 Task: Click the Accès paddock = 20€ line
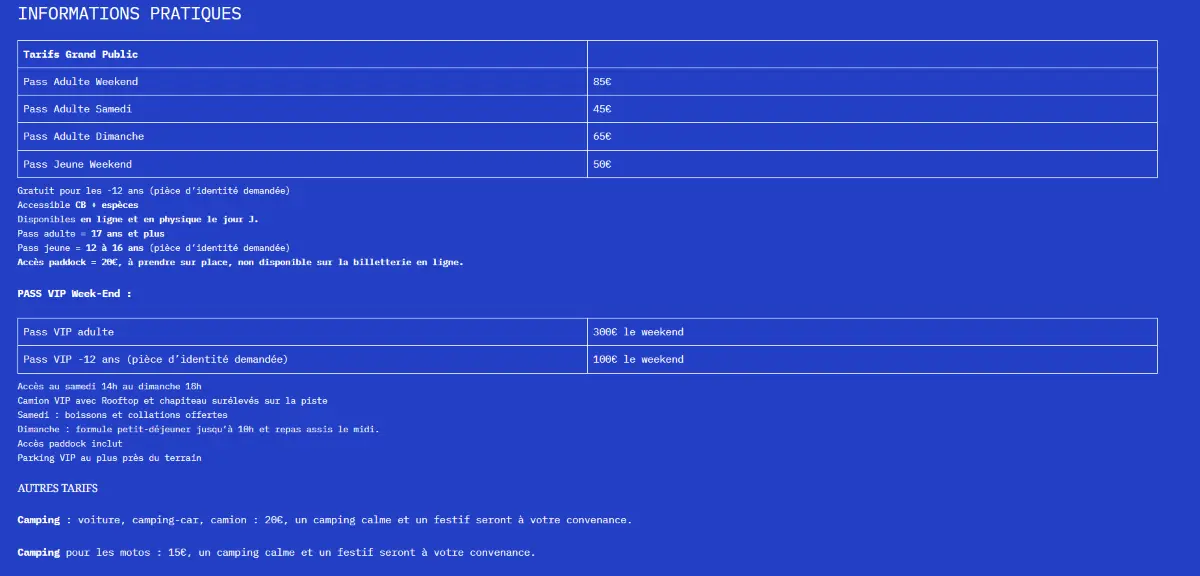tap(240, 262)
